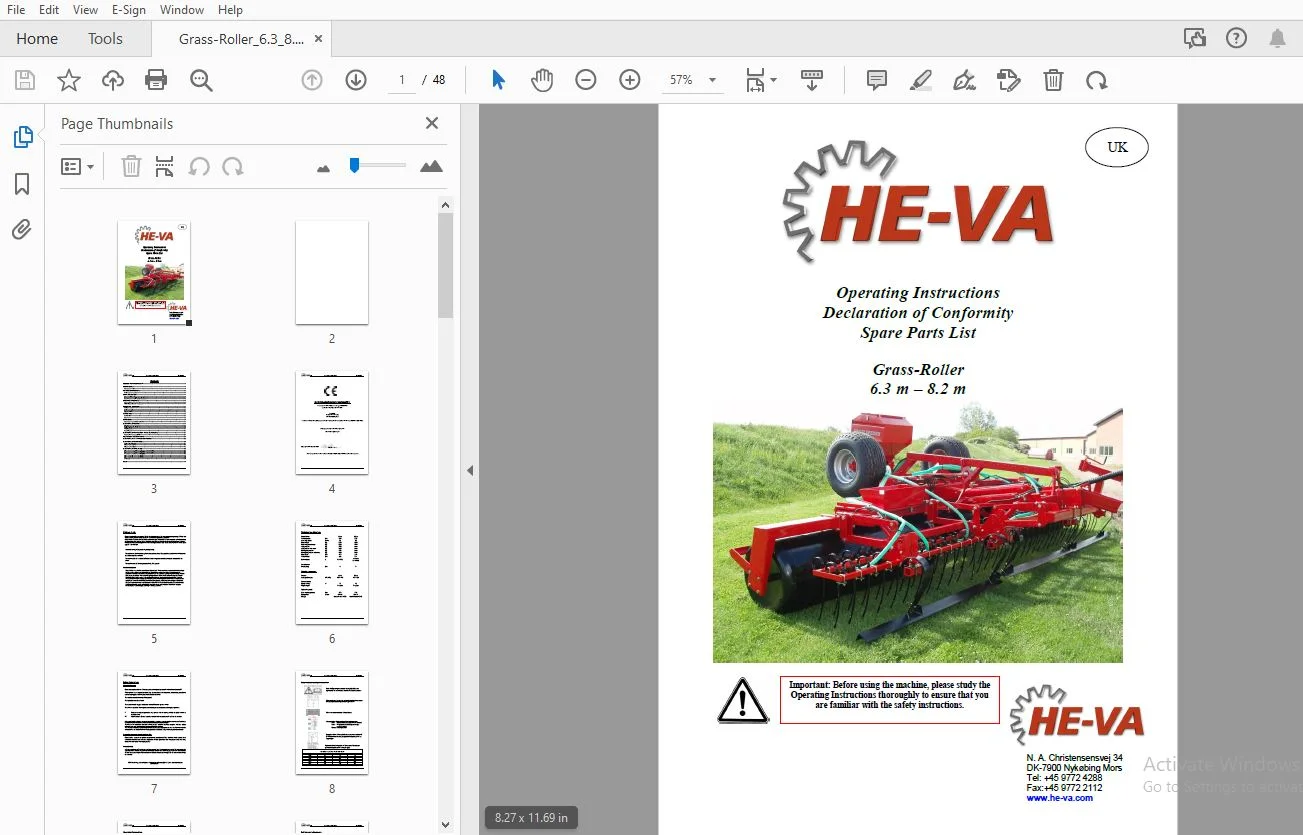
Task: Open the File menu
Action: click(16, 10)
